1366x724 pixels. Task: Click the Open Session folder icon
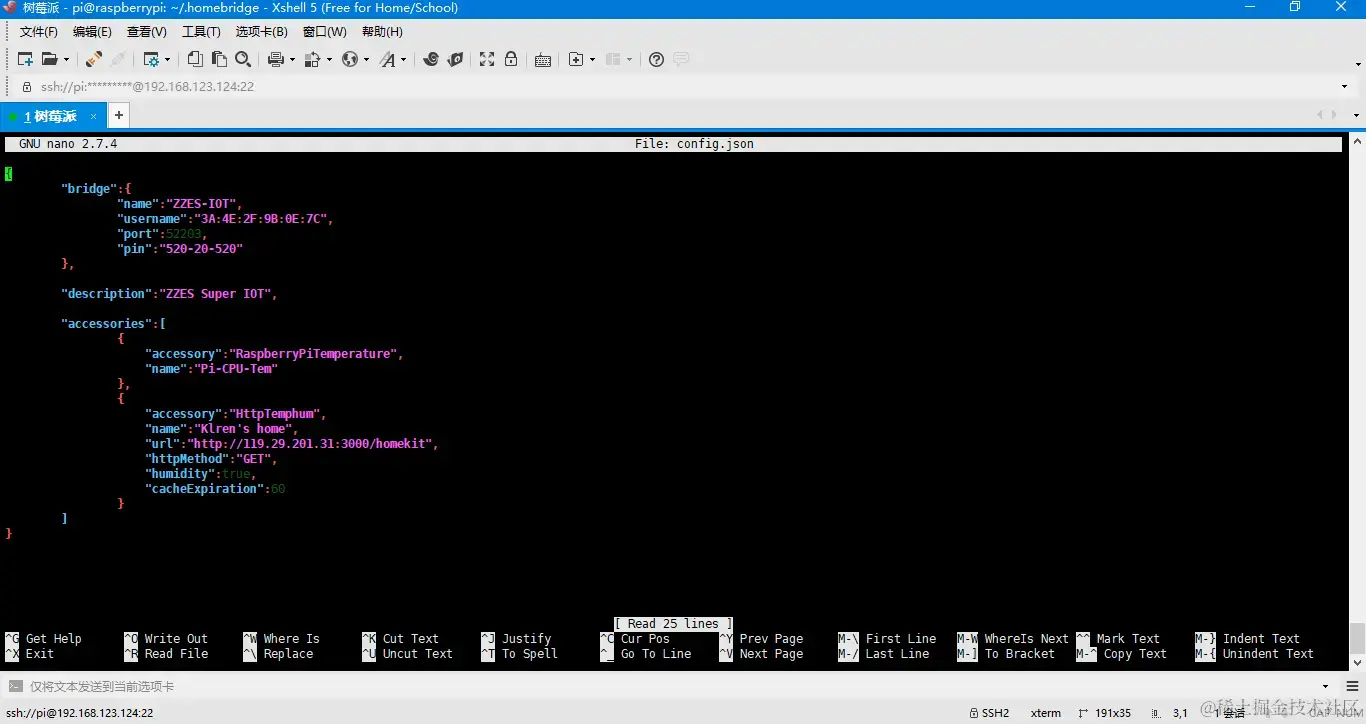click(x=49, y=60)
